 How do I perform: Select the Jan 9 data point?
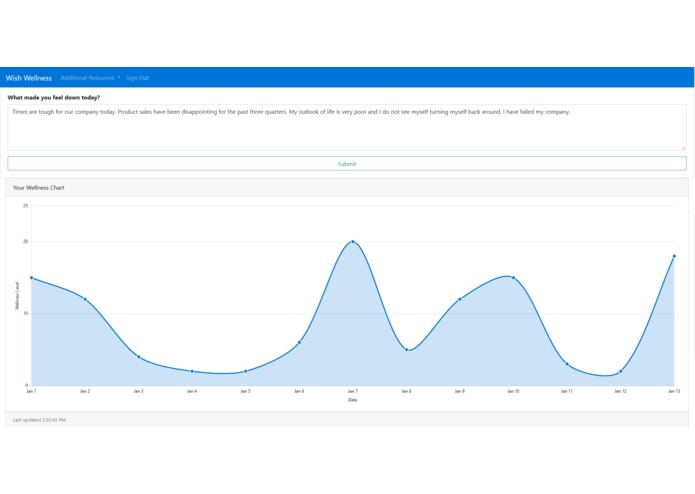tap(460, 300)
